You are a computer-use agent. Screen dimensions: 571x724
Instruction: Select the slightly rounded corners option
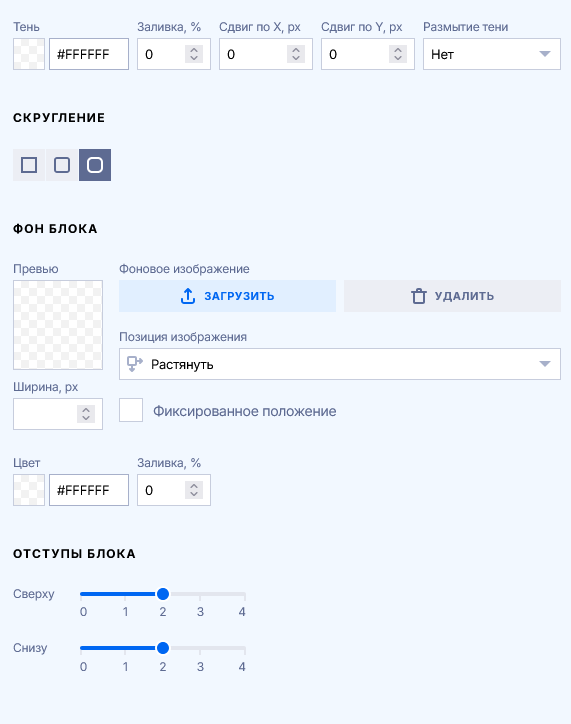[62, 165]
